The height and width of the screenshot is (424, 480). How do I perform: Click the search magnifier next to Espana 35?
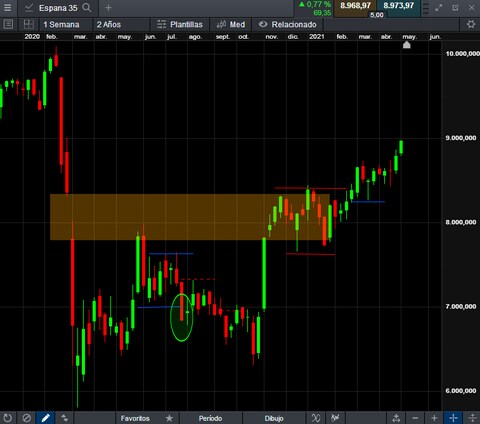(x=87, y=8)
